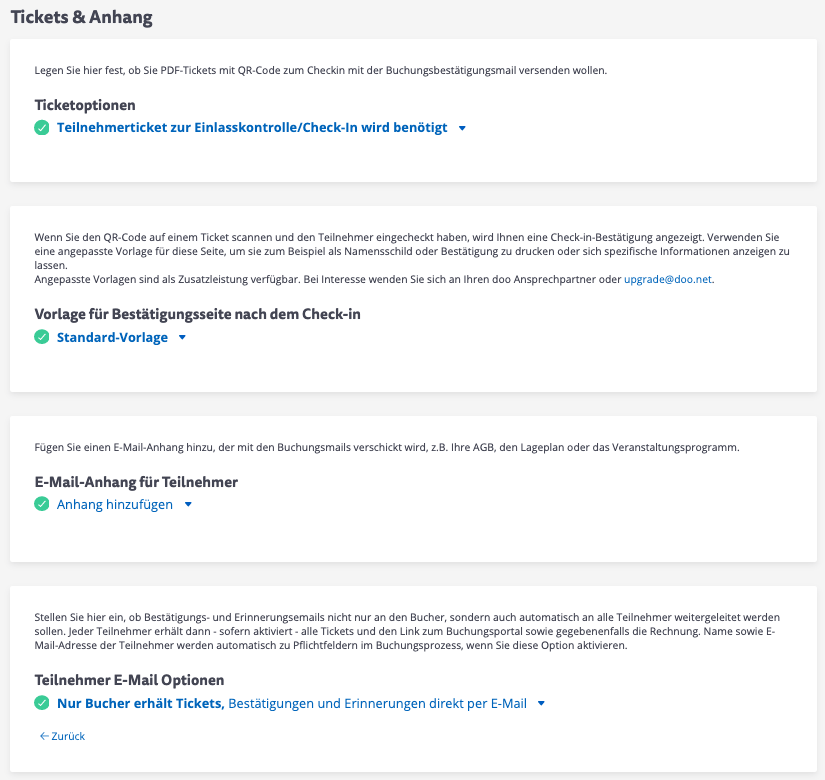Click the green checkmark next to Nur Bucher erhält Tickets
The height and width of the screenshot is (780, 825).
(42, 704)
